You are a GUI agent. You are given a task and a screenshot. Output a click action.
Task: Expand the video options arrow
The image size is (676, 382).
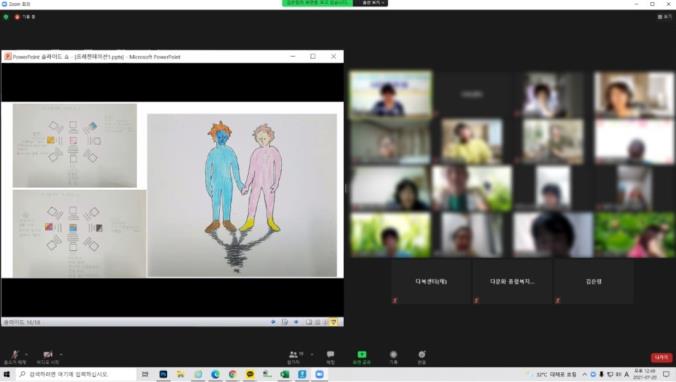click(x=61, y=354)
